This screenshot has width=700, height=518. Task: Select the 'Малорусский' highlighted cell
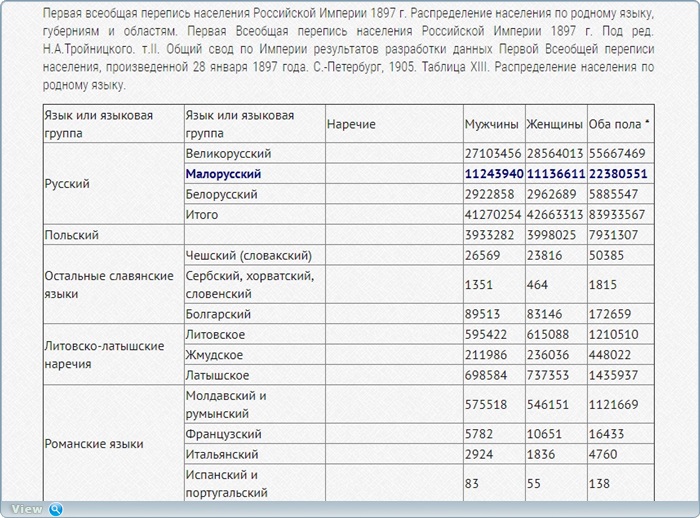pos(255,174)
